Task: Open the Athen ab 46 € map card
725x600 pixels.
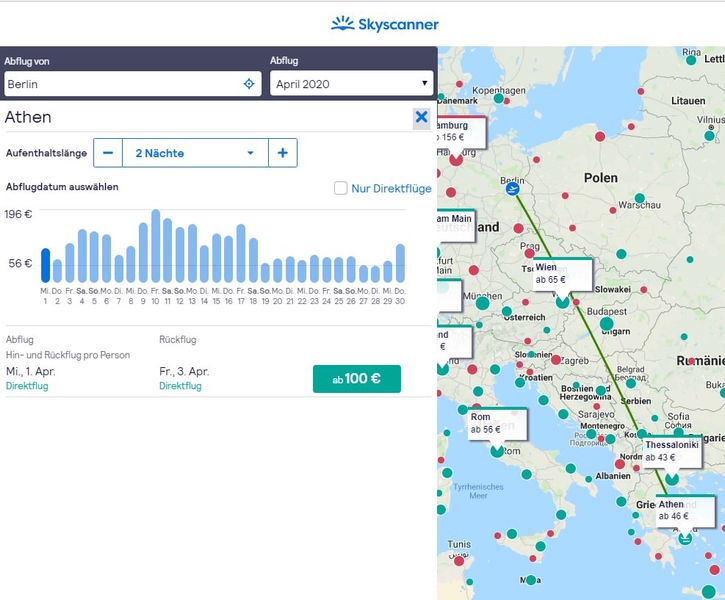Action: pyautogui.click(x=685, y=510)
